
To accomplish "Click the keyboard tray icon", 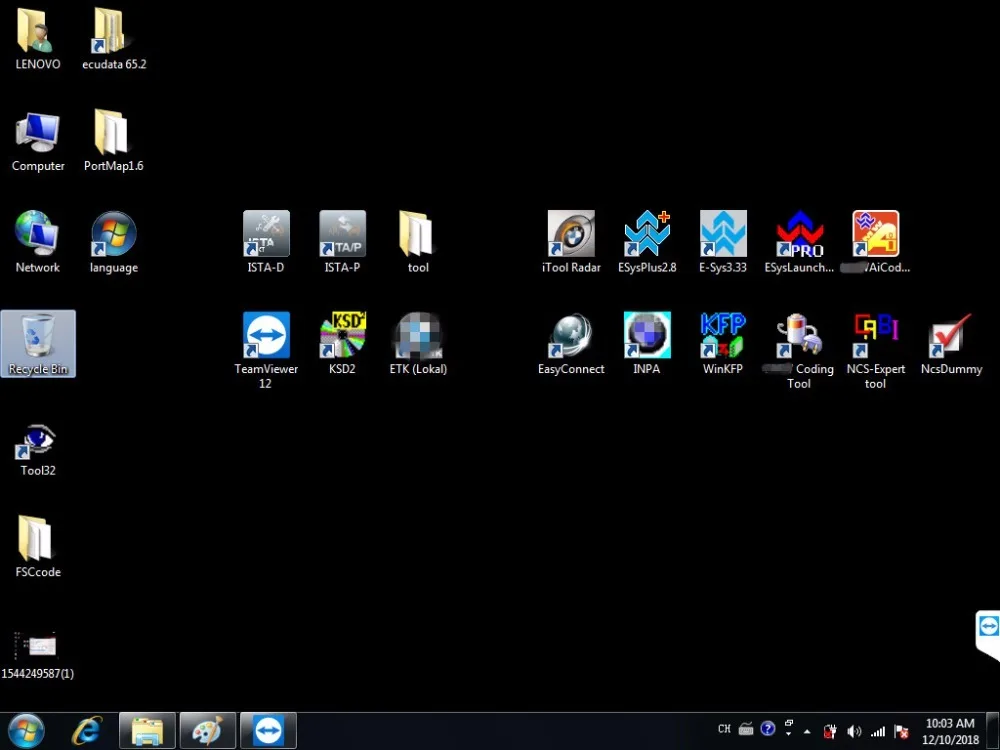I will pos(746,728).
